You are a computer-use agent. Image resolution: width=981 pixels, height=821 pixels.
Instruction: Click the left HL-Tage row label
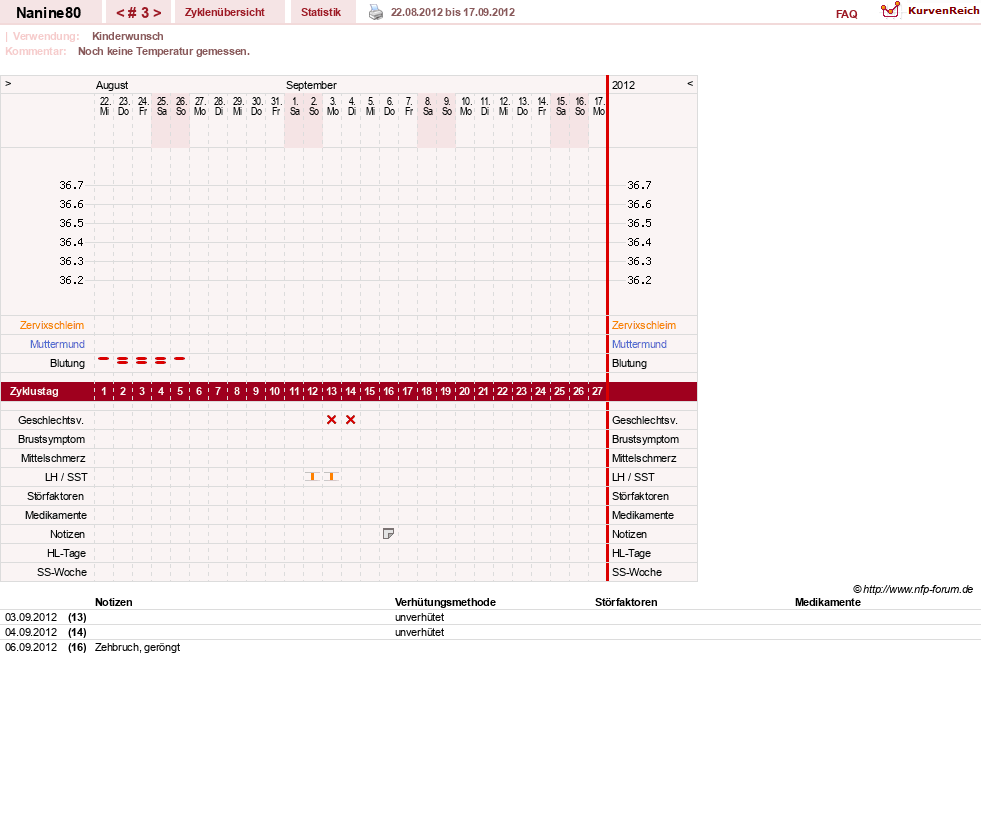pyautogui.click(x=66, y=553)
